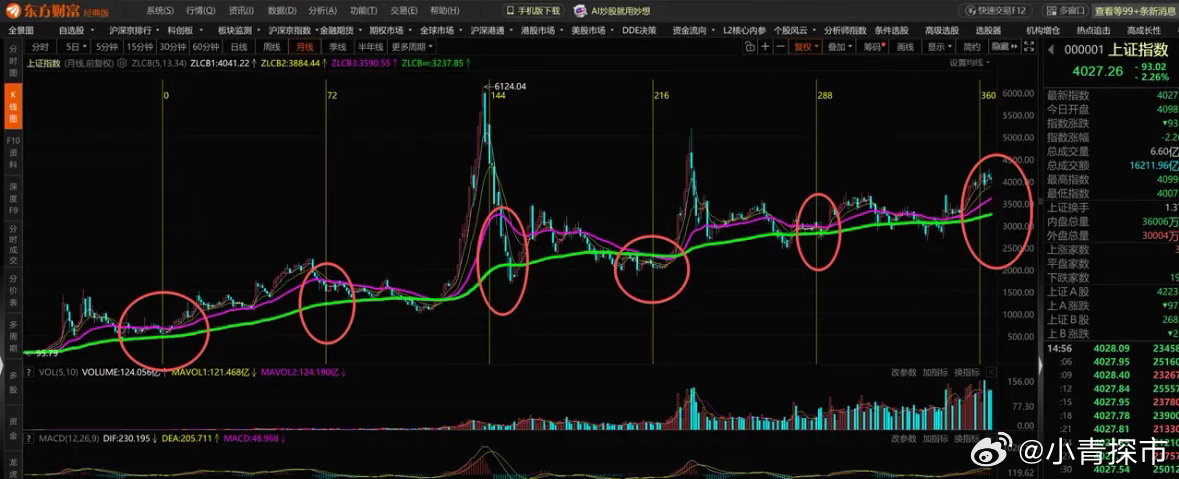Screen dimensions: 1179x479
Task: Click the cycle line marker labeled 216
Action: (x=662, y=96)
